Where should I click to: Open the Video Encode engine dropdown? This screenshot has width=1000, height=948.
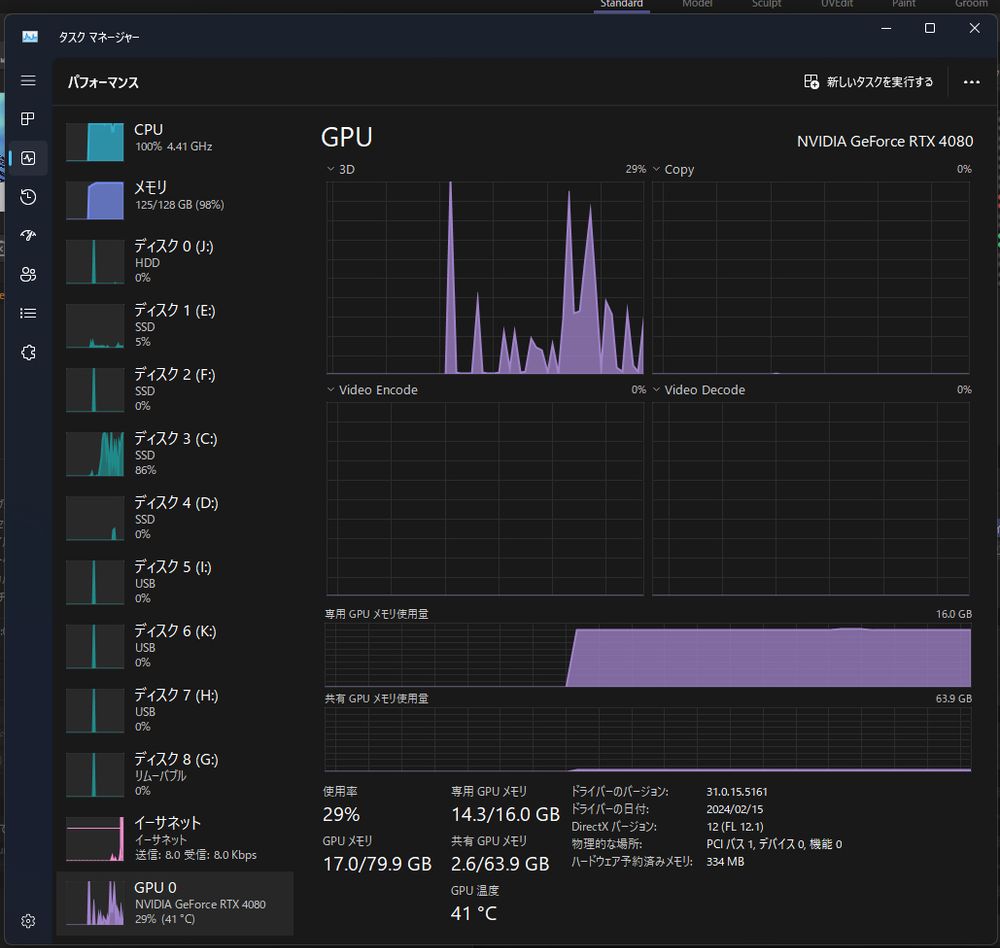coord(372,390)
